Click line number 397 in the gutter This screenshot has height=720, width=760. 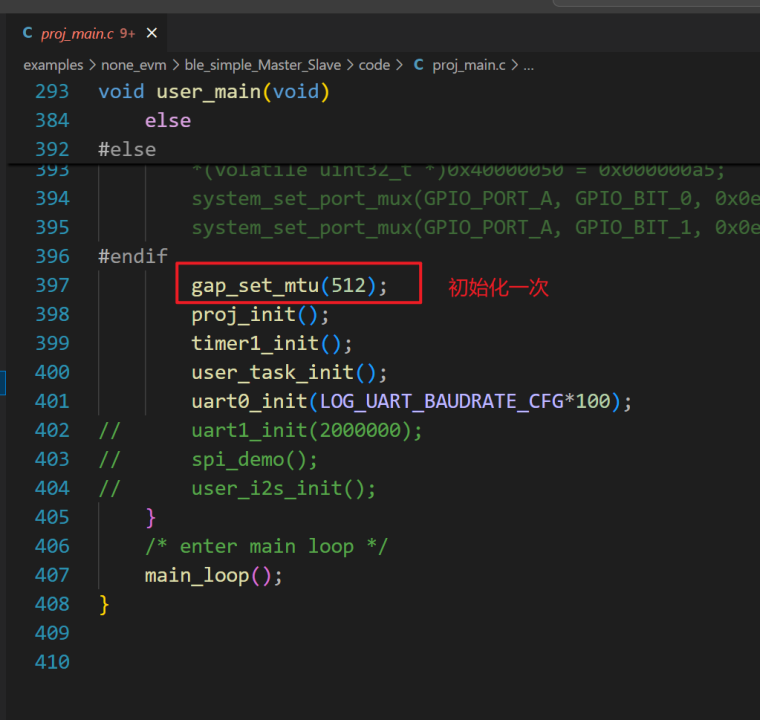(52, 285)
